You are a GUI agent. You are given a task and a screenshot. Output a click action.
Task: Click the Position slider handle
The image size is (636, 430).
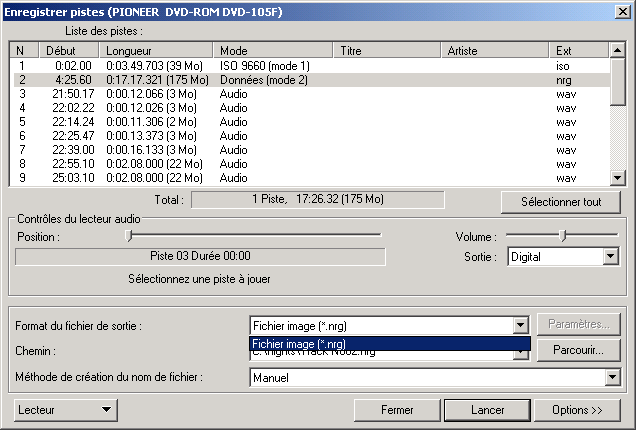[128, 235]
